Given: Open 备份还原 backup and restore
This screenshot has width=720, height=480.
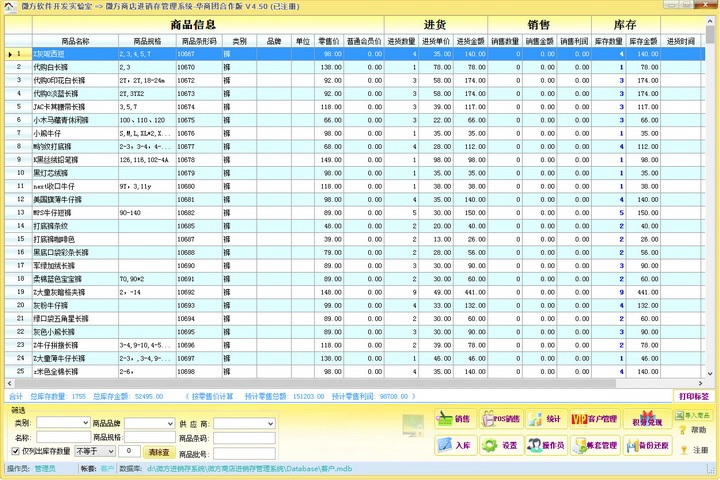Looking at the screenshot, I should click(647, 445).
